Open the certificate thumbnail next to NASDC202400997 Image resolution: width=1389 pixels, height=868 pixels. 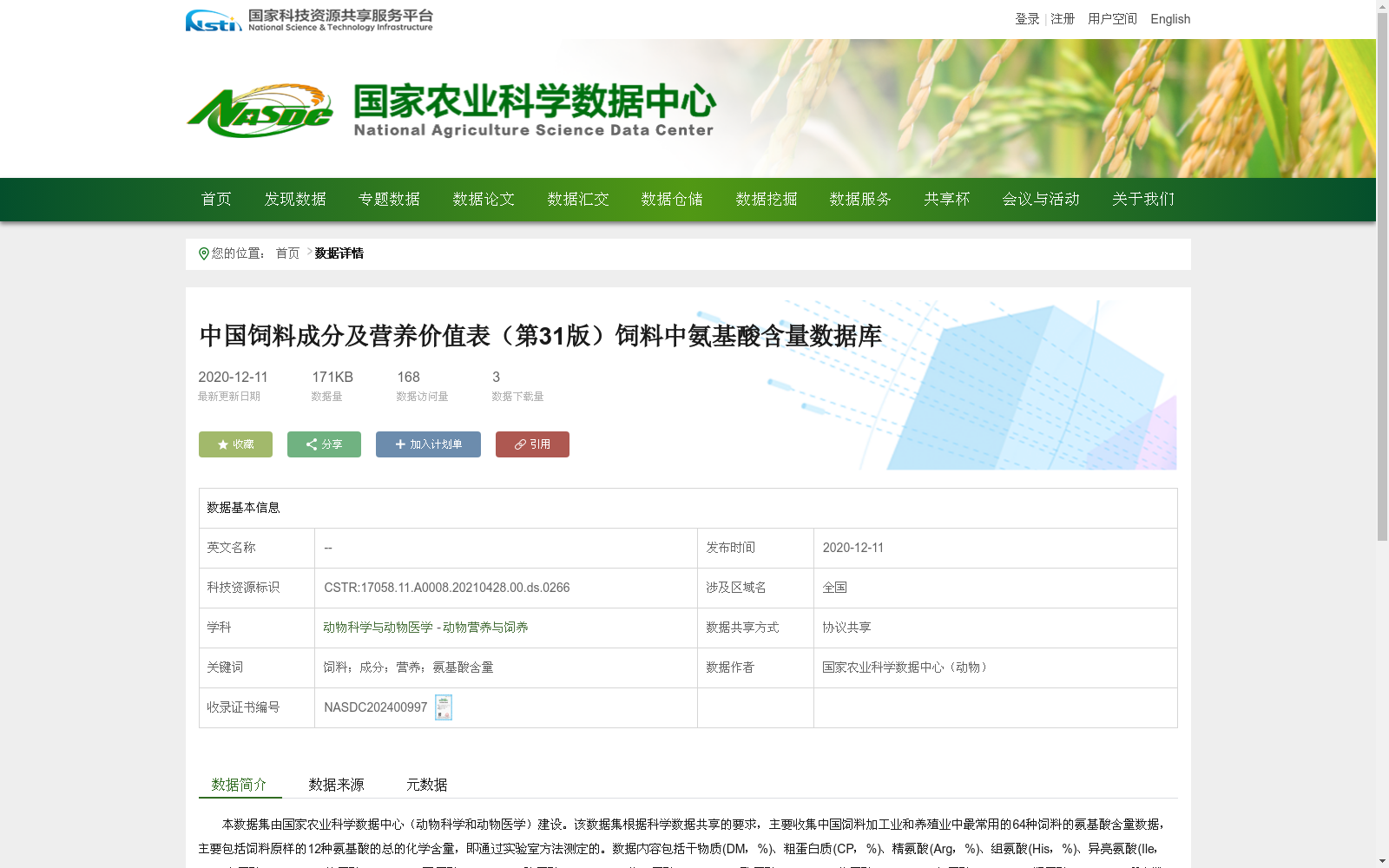pyautogui.click(x=444, y=707)
